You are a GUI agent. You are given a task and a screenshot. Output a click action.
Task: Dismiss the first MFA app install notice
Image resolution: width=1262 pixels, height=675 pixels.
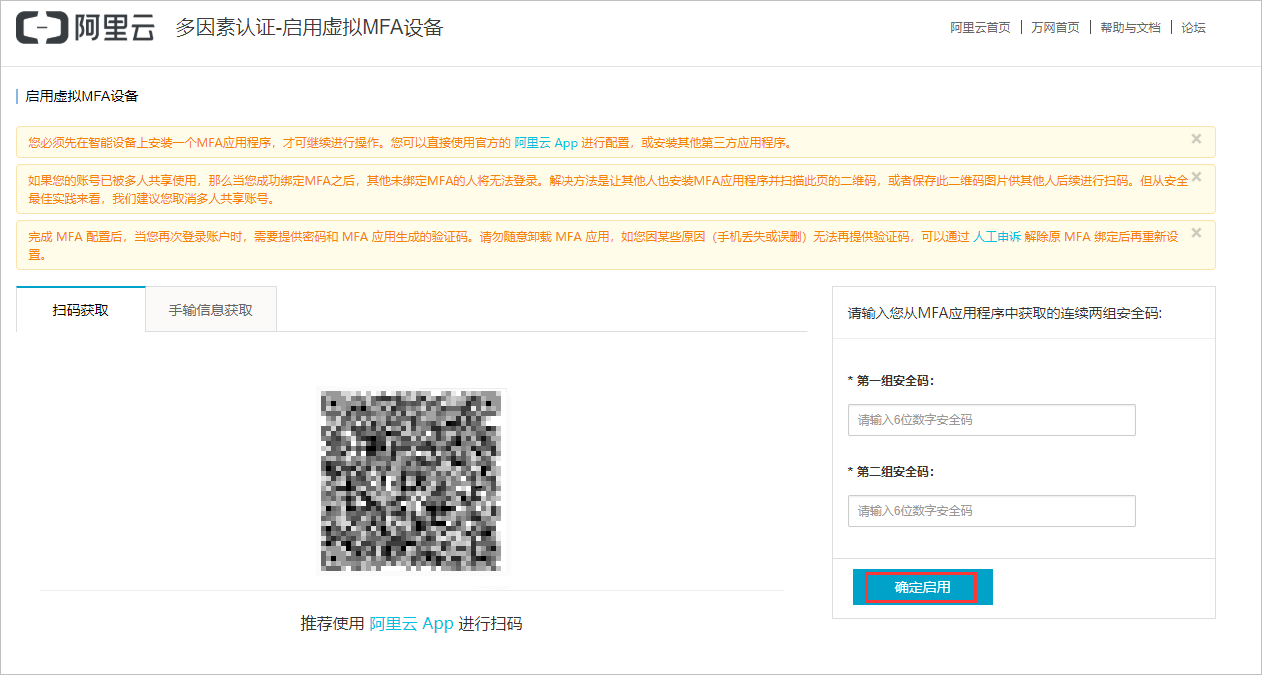point(1196,139)
